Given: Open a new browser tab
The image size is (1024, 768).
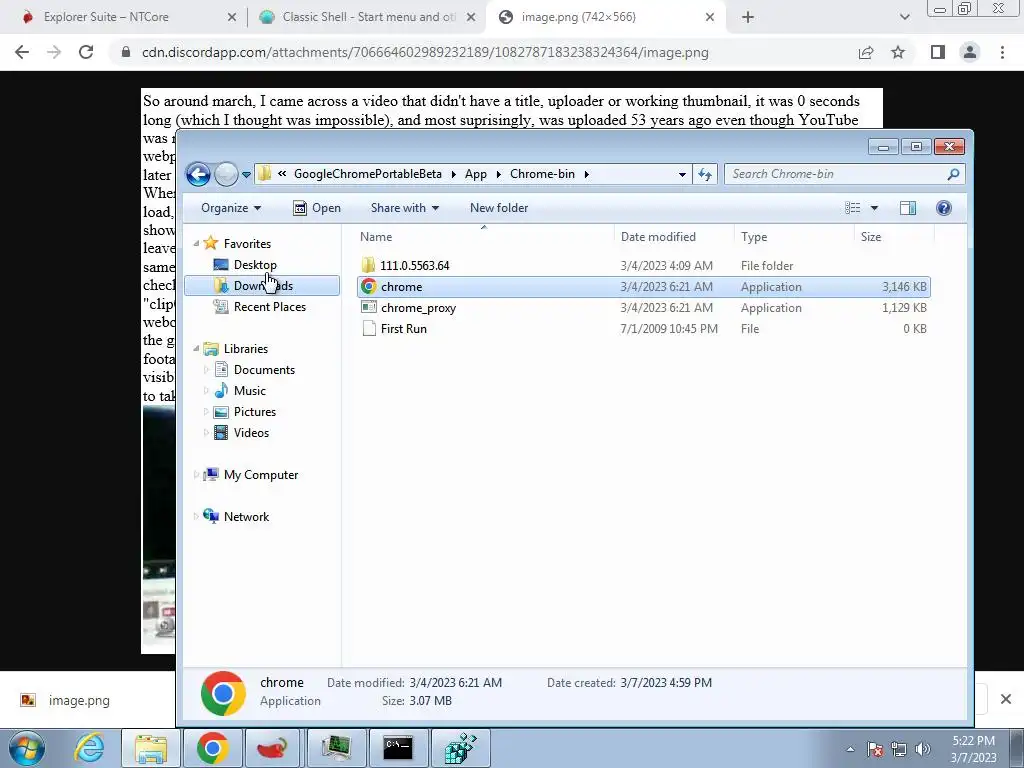Looking at the screenshot, I should pyautogui.click(x=748, y=17).
